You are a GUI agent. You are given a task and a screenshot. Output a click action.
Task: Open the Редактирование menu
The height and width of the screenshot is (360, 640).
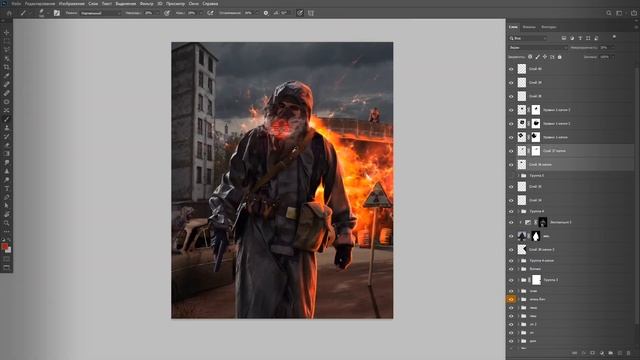[x=40, y=4]
